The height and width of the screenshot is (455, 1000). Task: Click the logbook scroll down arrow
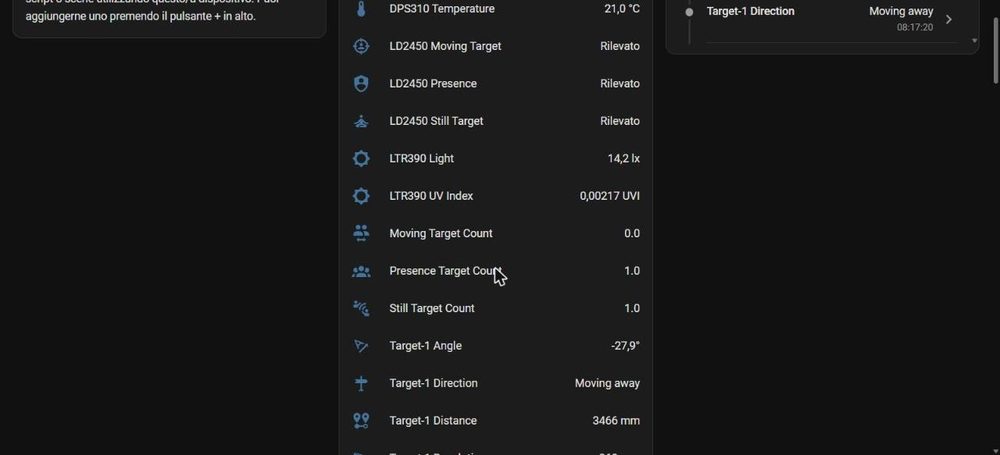[974, 40]
